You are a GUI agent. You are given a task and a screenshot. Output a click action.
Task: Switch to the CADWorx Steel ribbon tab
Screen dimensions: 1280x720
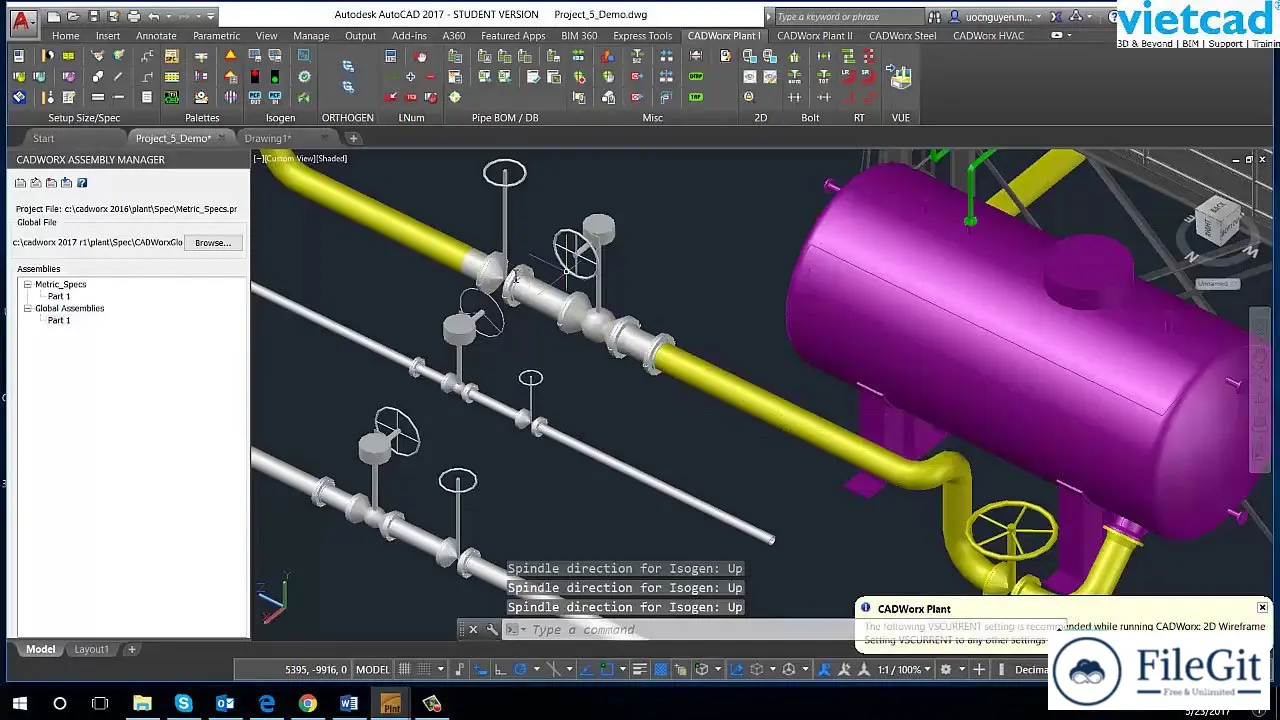(902, 35)
